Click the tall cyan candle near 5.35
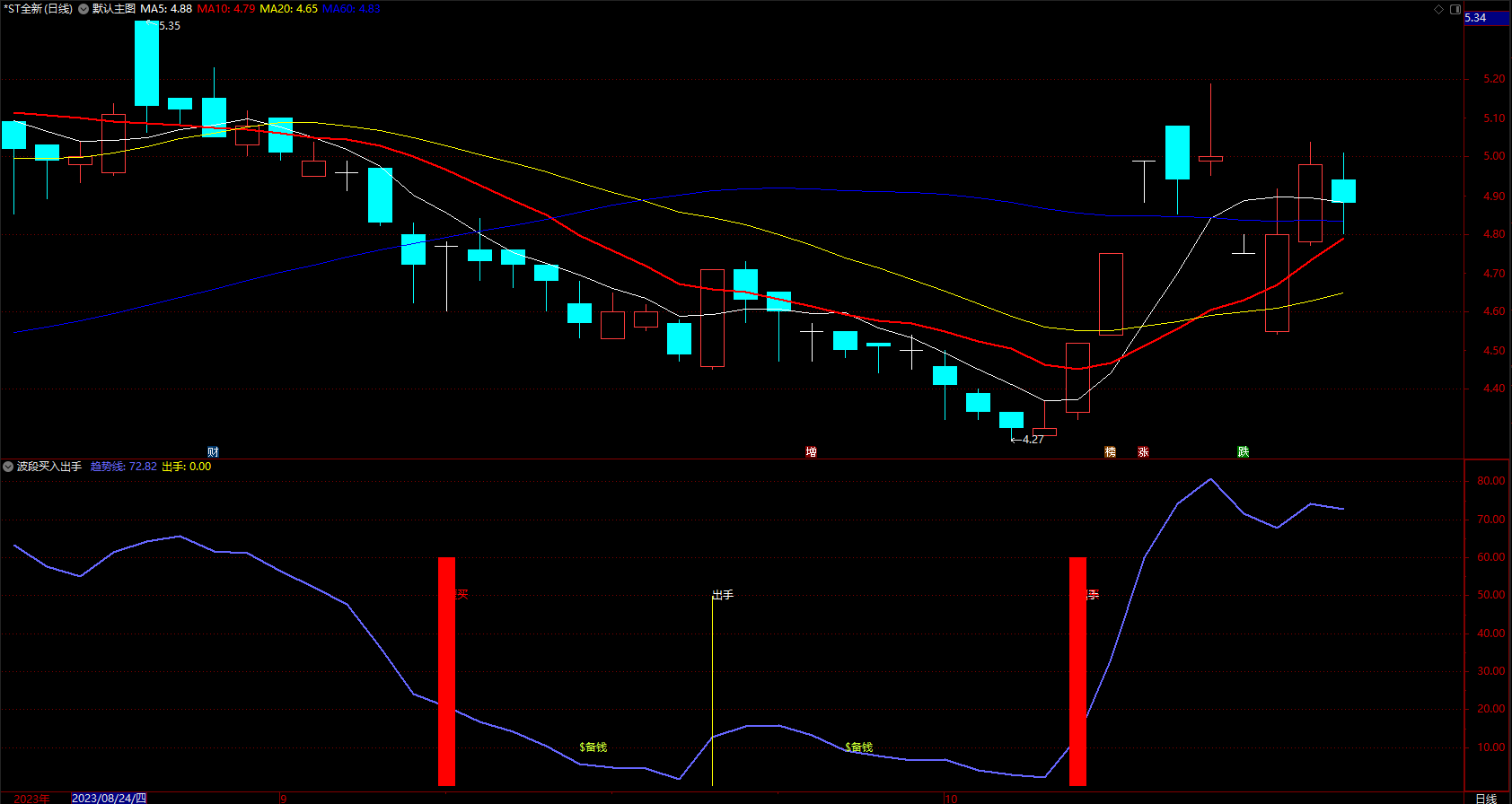Screen dimensions: 1512x804 point(147,63)
